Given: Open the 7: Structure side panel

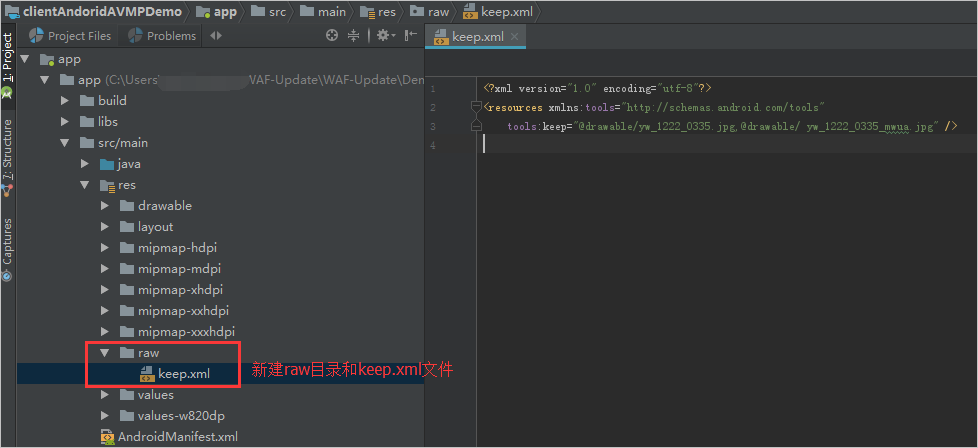Looking at the screenshot, I should pyautogui.click(x=7, y=157).
